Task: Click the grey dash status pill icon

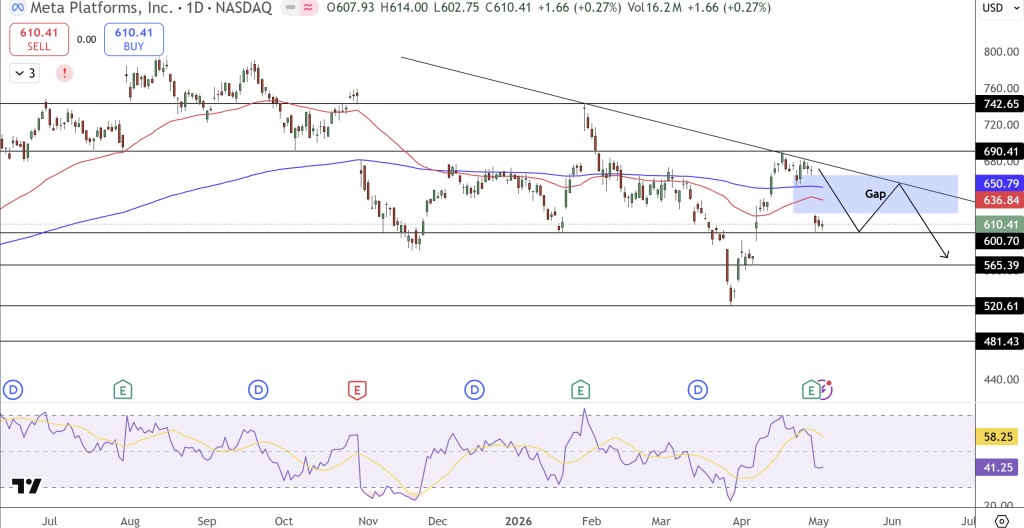Action: 290,8
